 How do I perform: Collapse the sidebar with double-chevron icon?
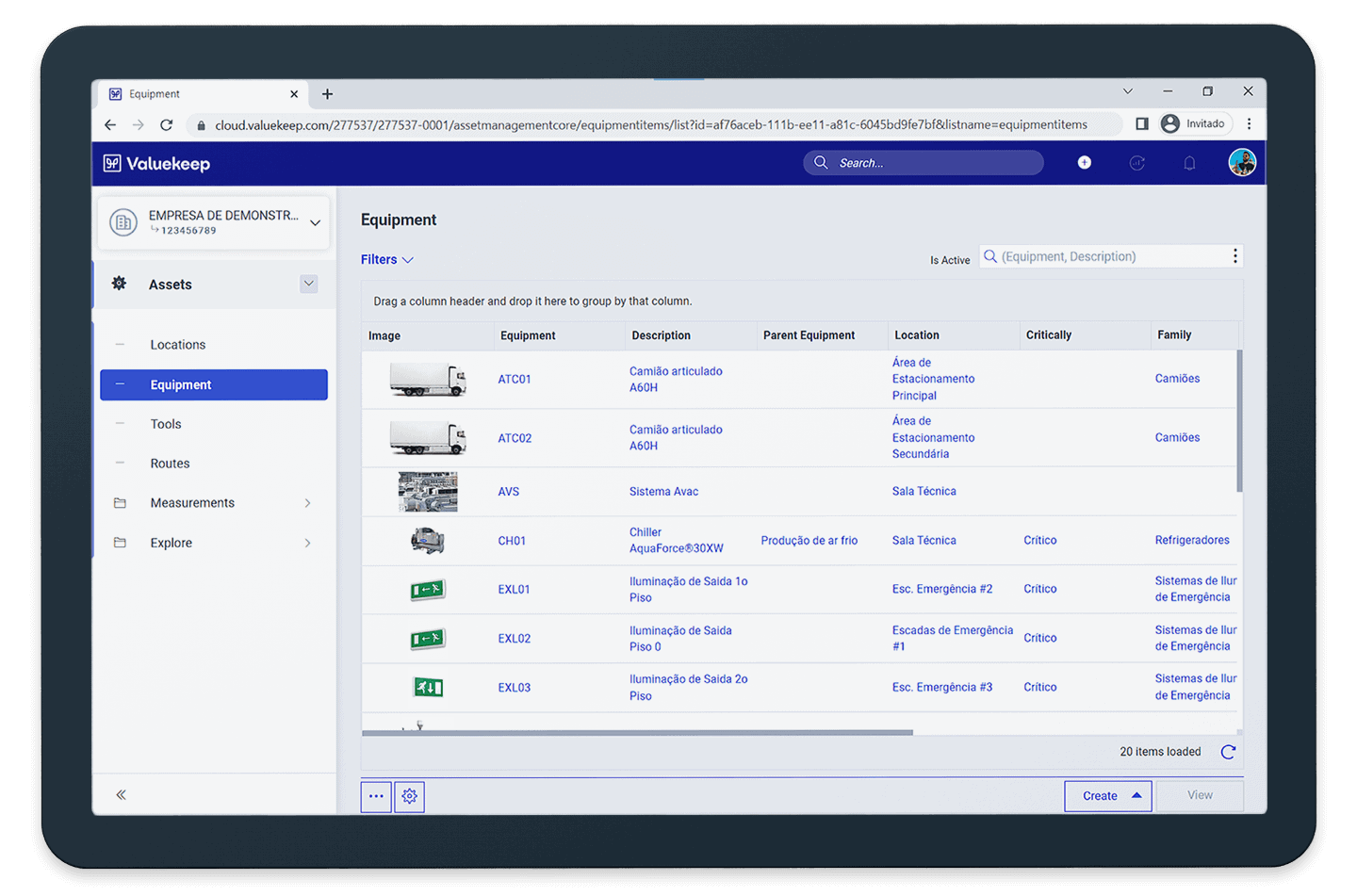click(x=121, y=795)
